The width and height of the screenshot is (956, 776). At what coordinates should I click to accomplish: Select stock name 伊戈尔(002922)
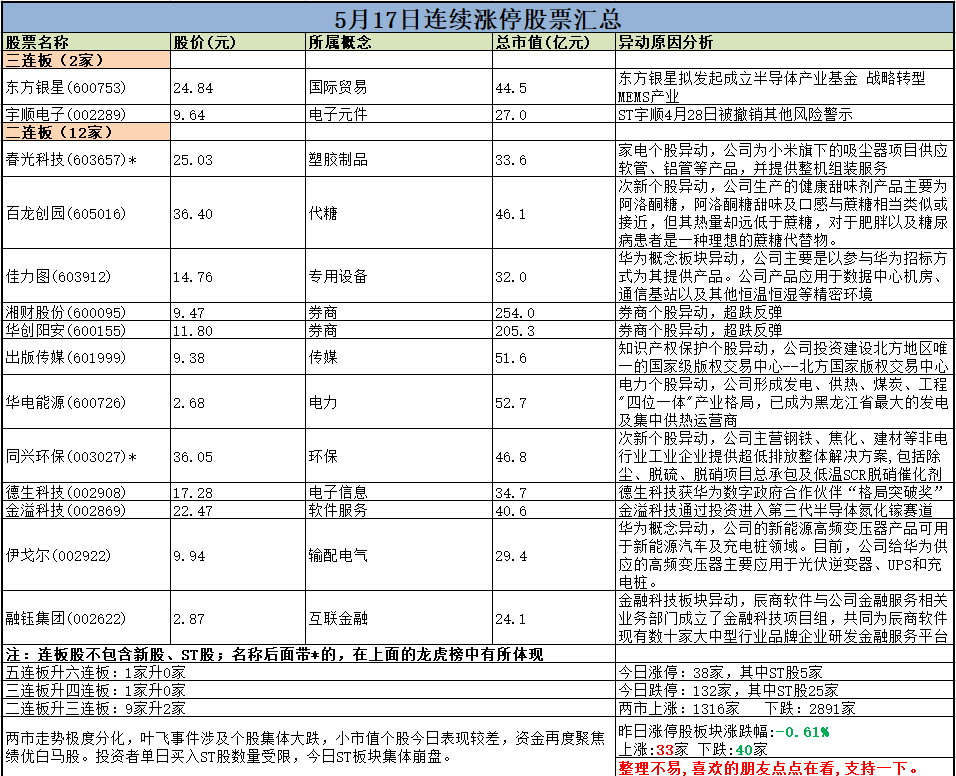click(59, 555)
